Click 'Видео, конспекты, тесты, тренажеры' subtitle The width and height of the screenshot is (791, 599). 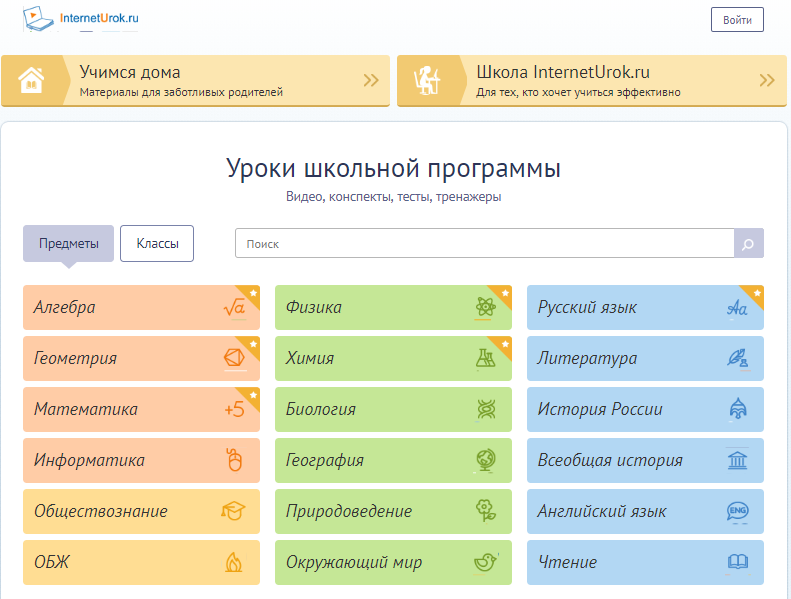[x=393, y=197]
